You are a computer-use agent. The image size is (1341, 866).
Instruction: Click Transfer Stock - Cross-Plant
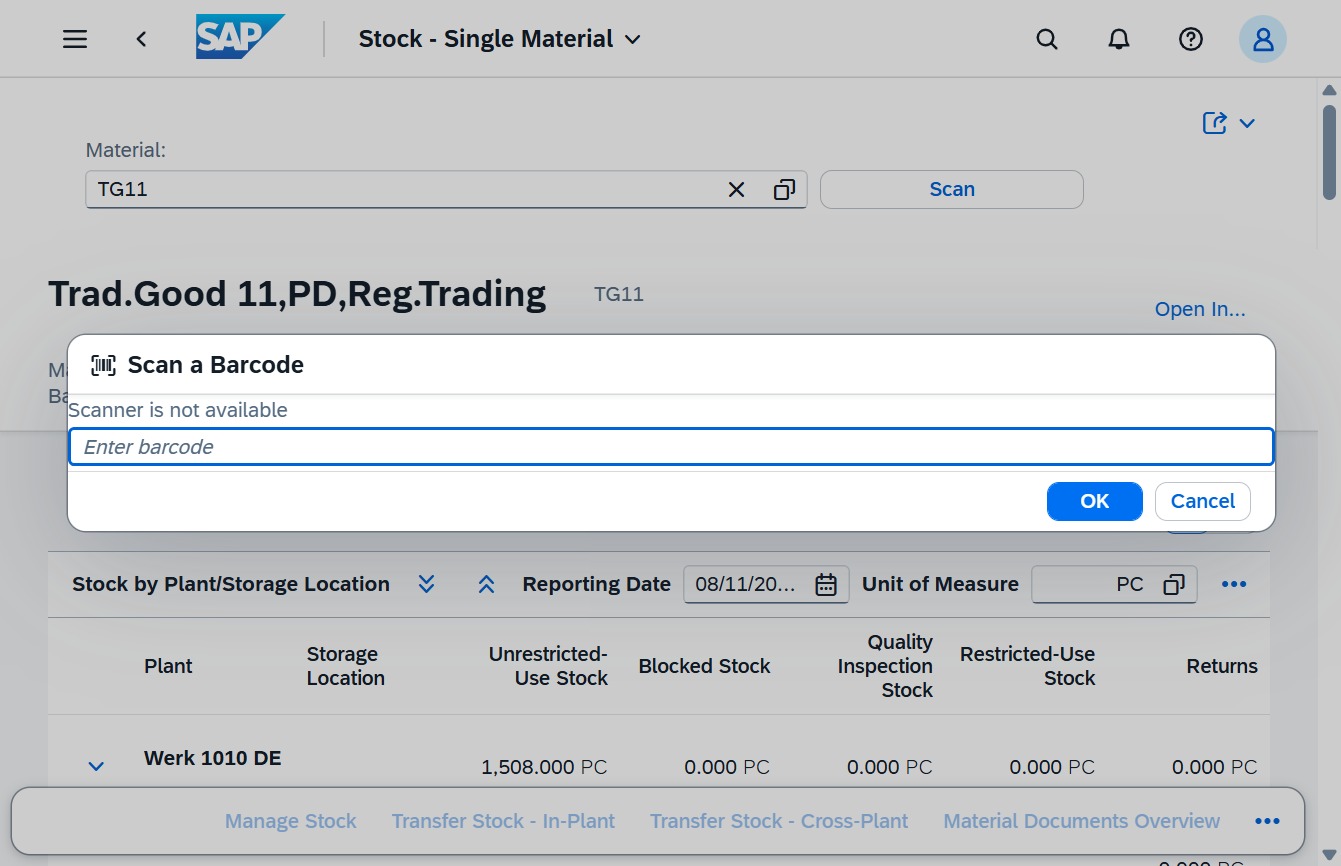(779, 821)
